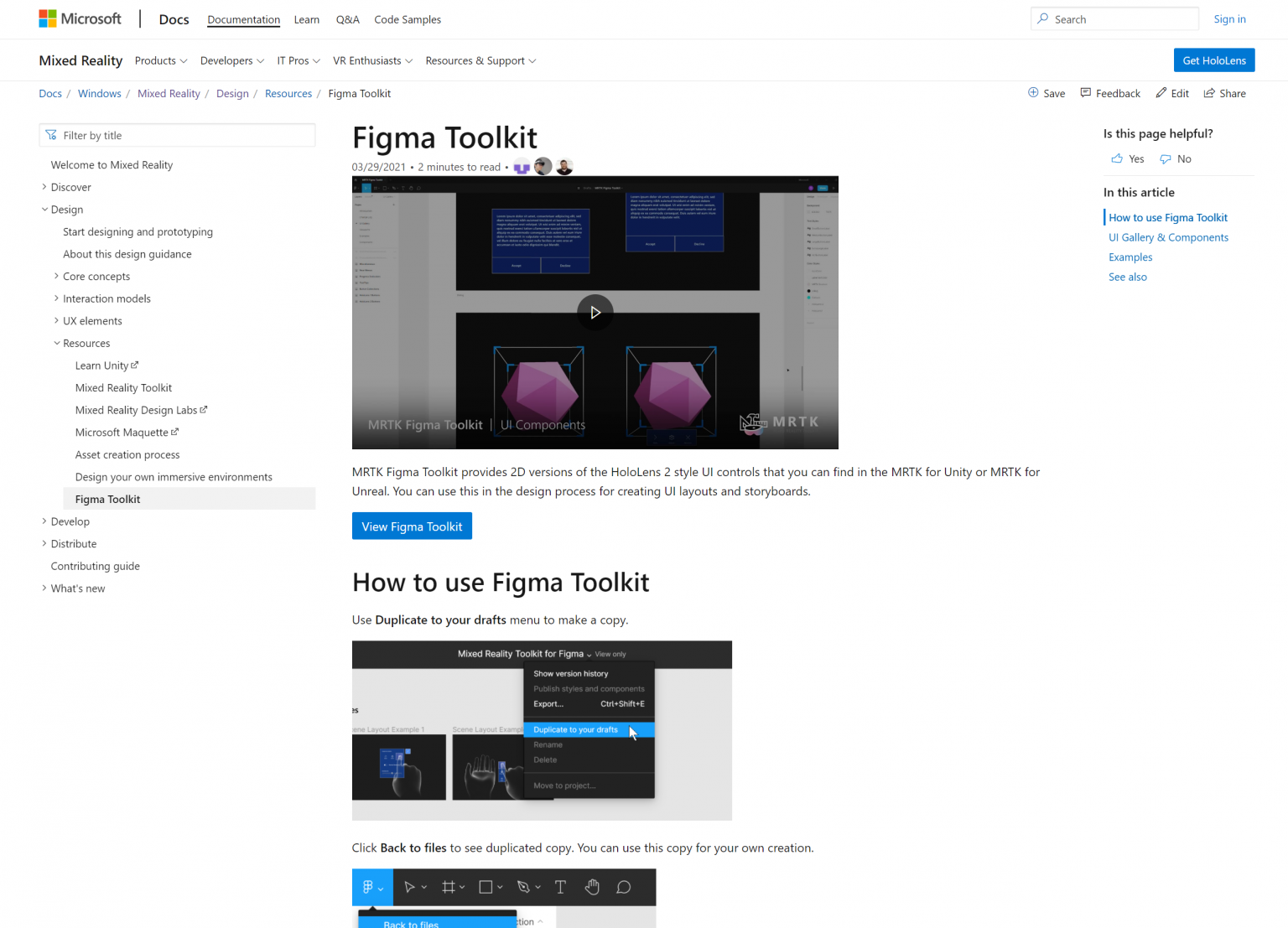Toggle Save to bookmark this article
Image resolution: width=1288 pixels, height=928 pixels.
click(1046, 93)
